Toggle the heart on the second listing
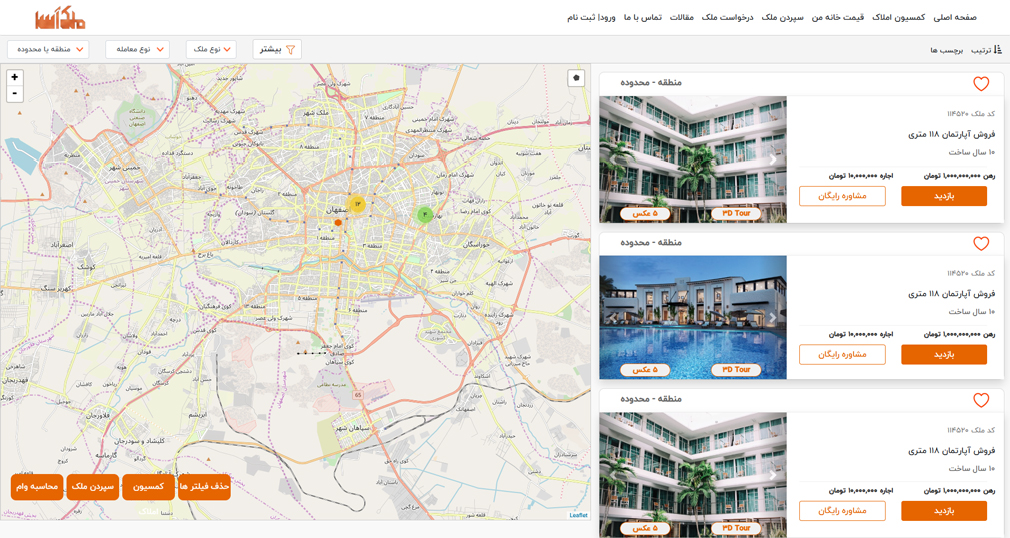Viewport: 1010px width, 538px height. click(981, 243)
